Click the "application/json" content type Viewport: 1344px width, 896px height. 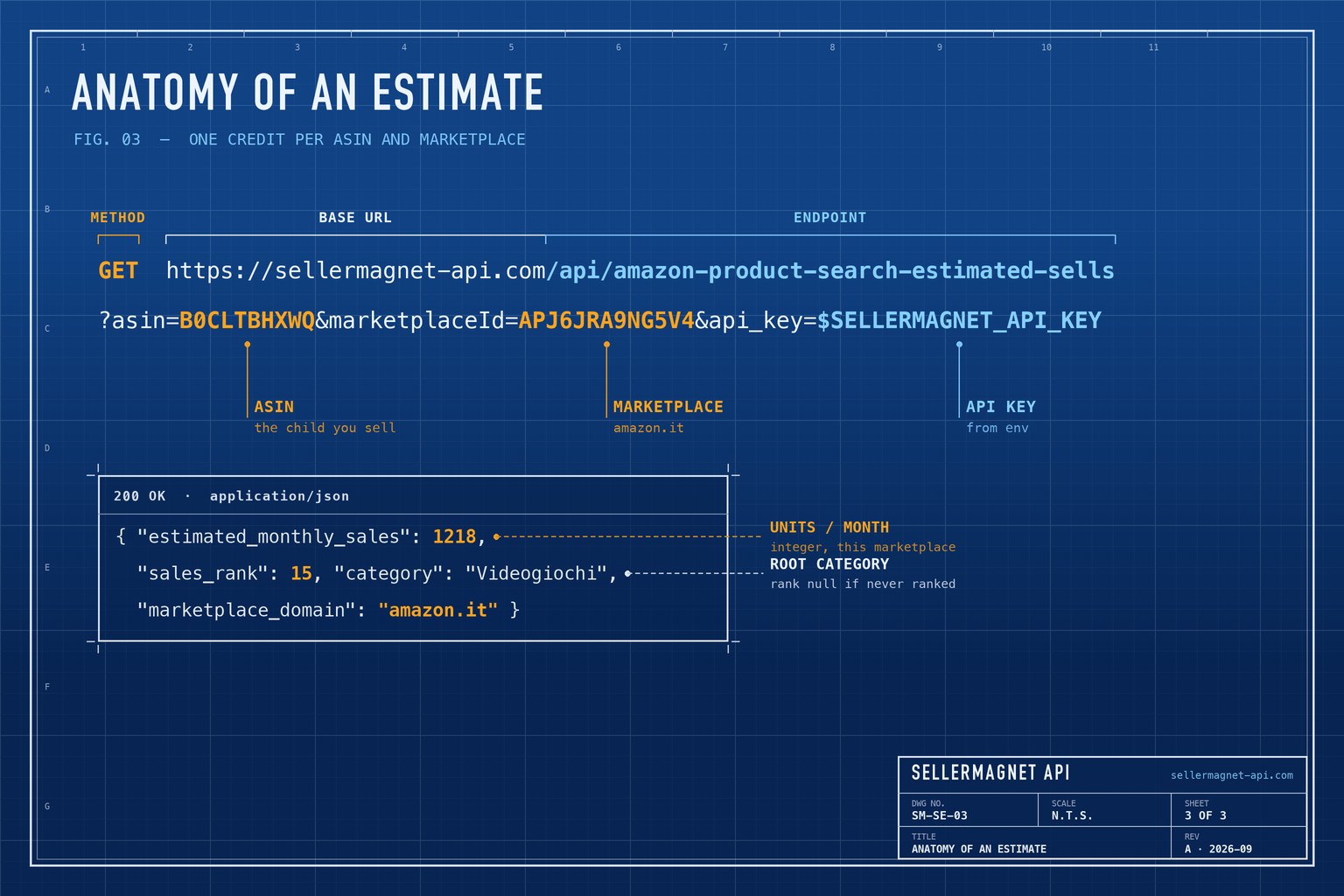click(279, 496)
